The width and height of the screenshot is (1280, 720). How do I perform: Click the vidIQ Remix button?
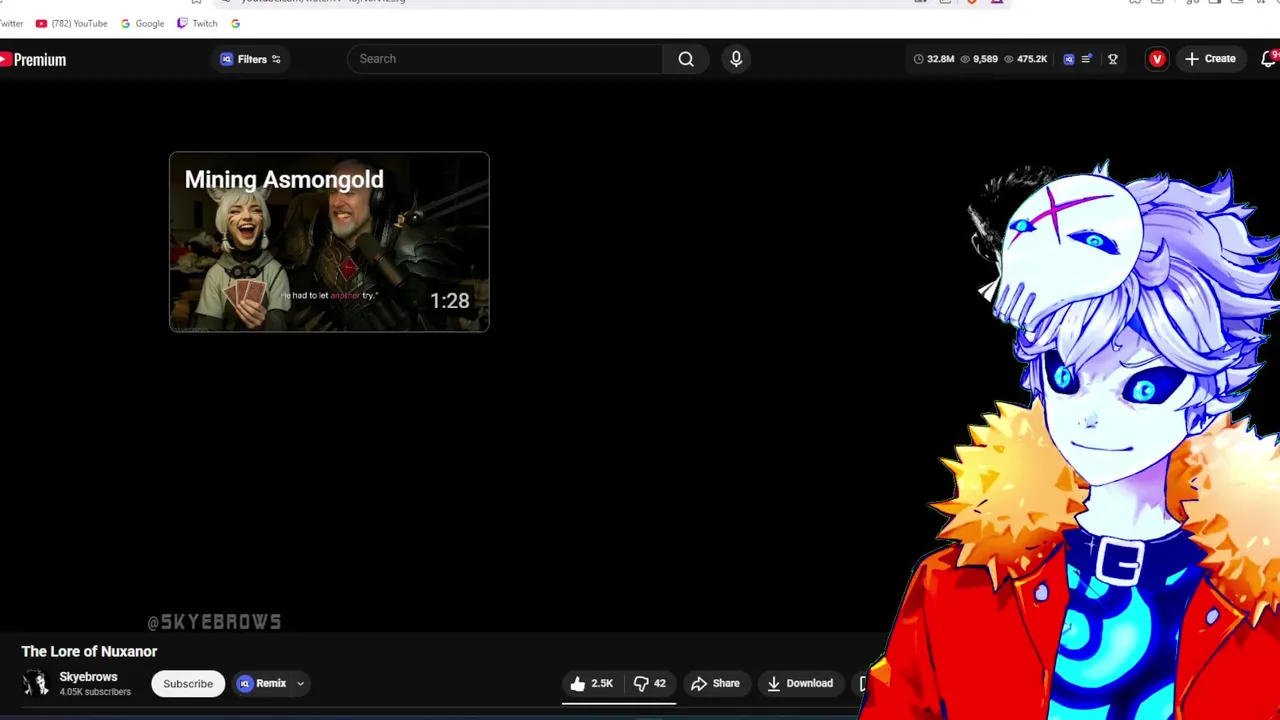[262, 684]
